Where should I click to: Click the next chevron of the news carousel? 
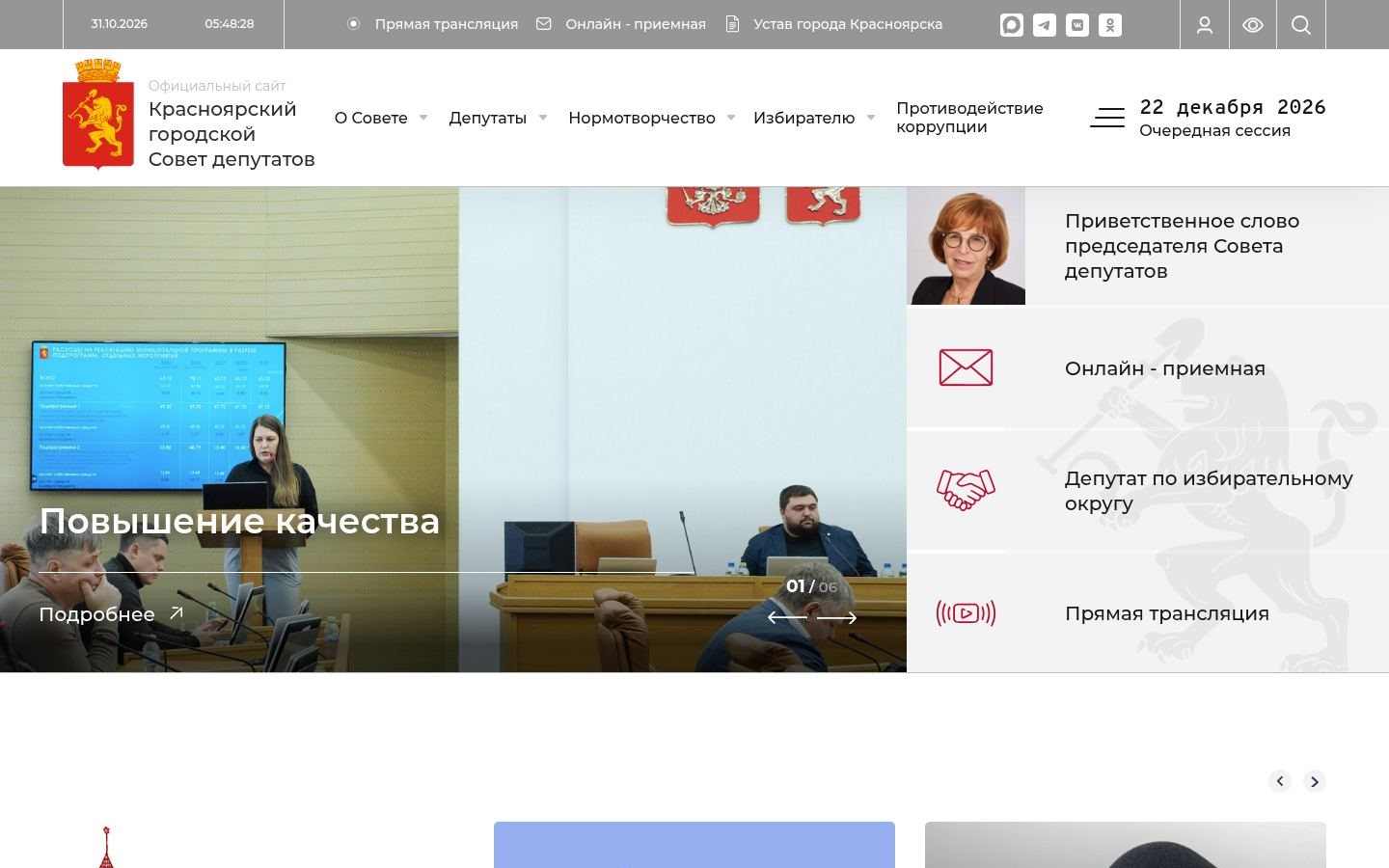[1315, 781]
